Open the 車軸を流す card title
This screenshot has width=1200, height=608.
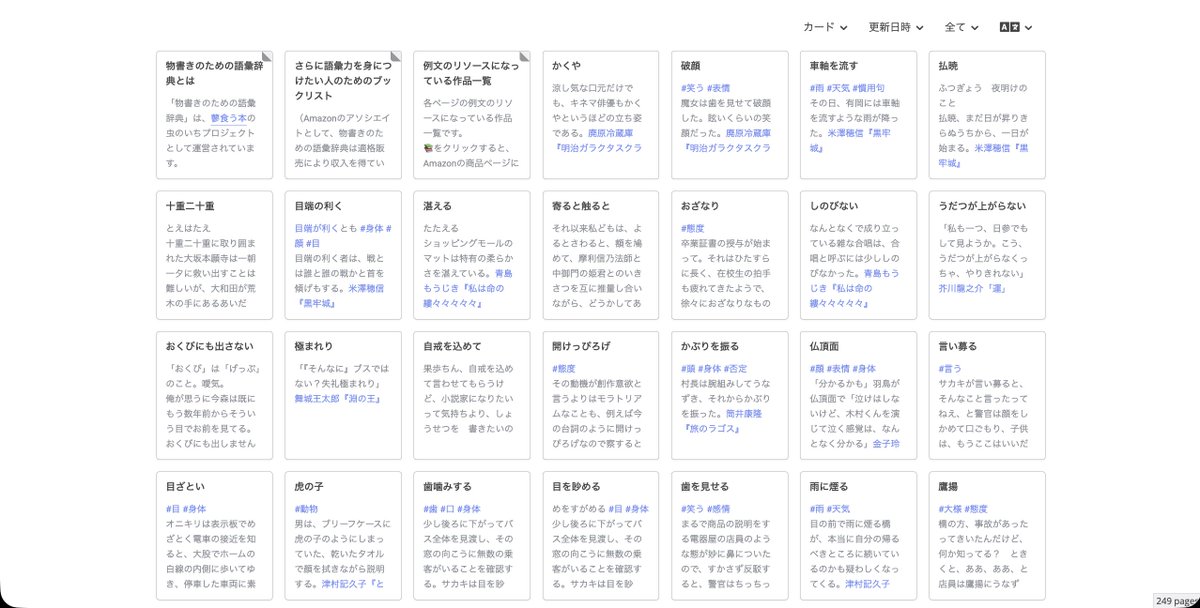834,66
